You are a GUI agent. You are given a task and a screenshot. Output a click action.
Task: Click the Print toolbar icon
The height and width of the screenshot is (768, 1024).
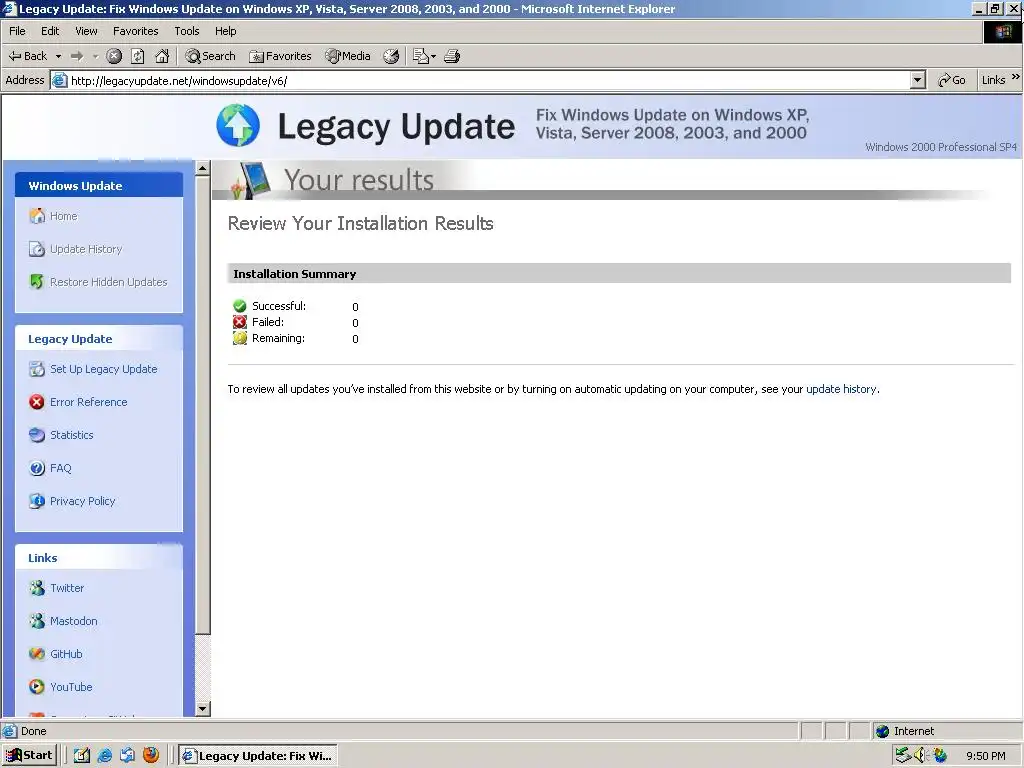pyautogui.click(x=452, y=56)
